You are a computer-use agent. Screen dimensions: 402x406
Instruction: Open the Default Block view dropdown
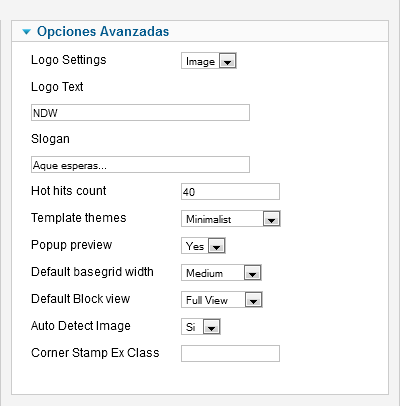click(x=222, y=300)
